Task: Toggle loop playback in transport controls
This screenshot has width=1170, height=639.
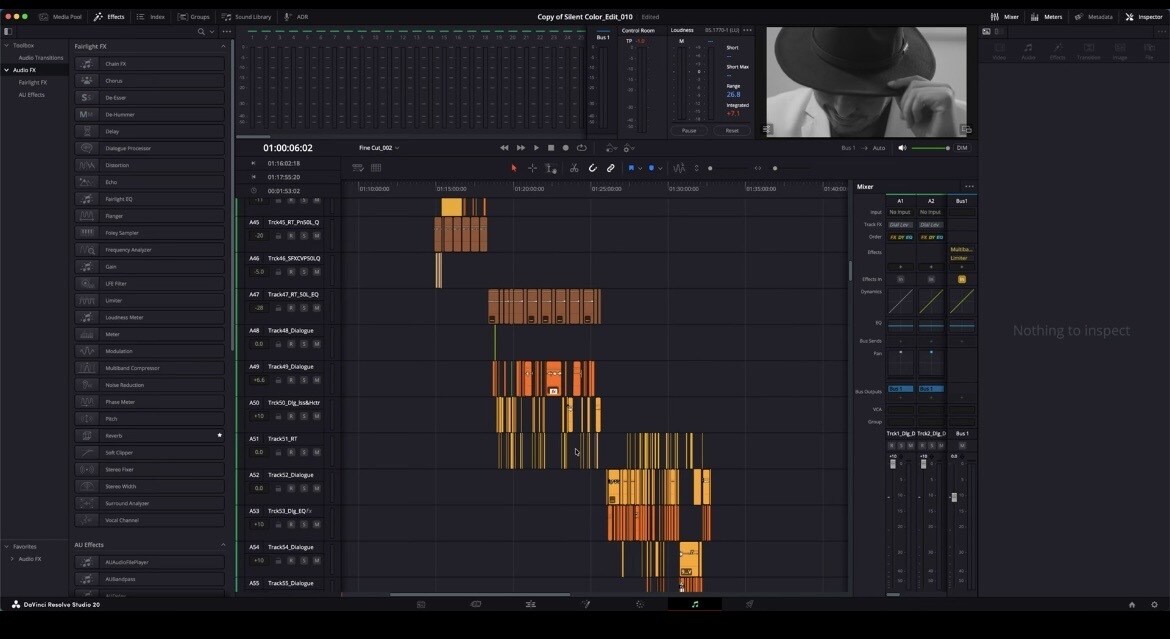Action: [x=581, y=148]
